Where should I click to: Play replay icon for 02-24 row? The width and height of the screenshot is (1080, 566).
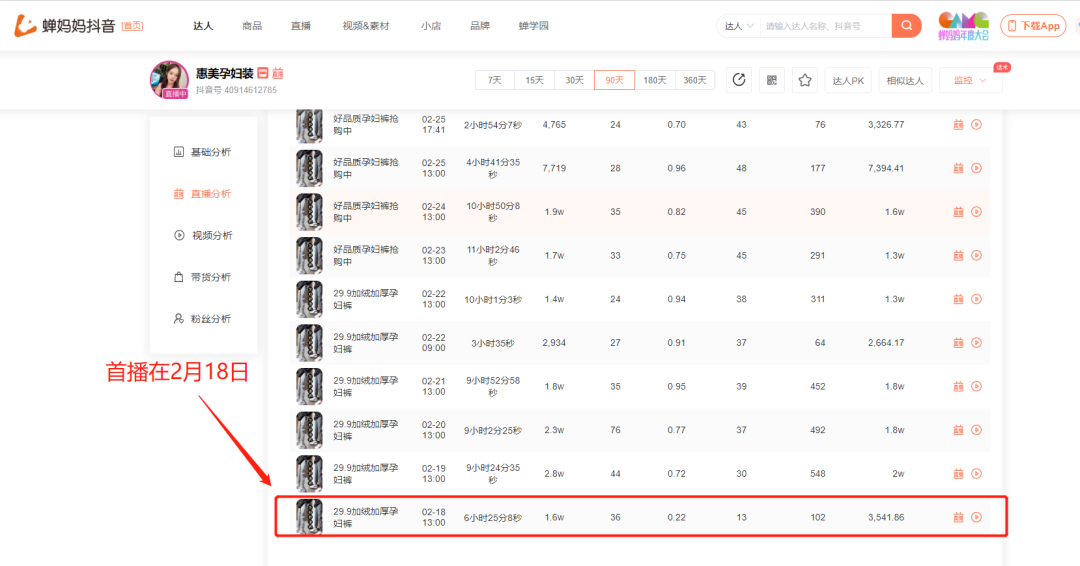coord(977,211)
